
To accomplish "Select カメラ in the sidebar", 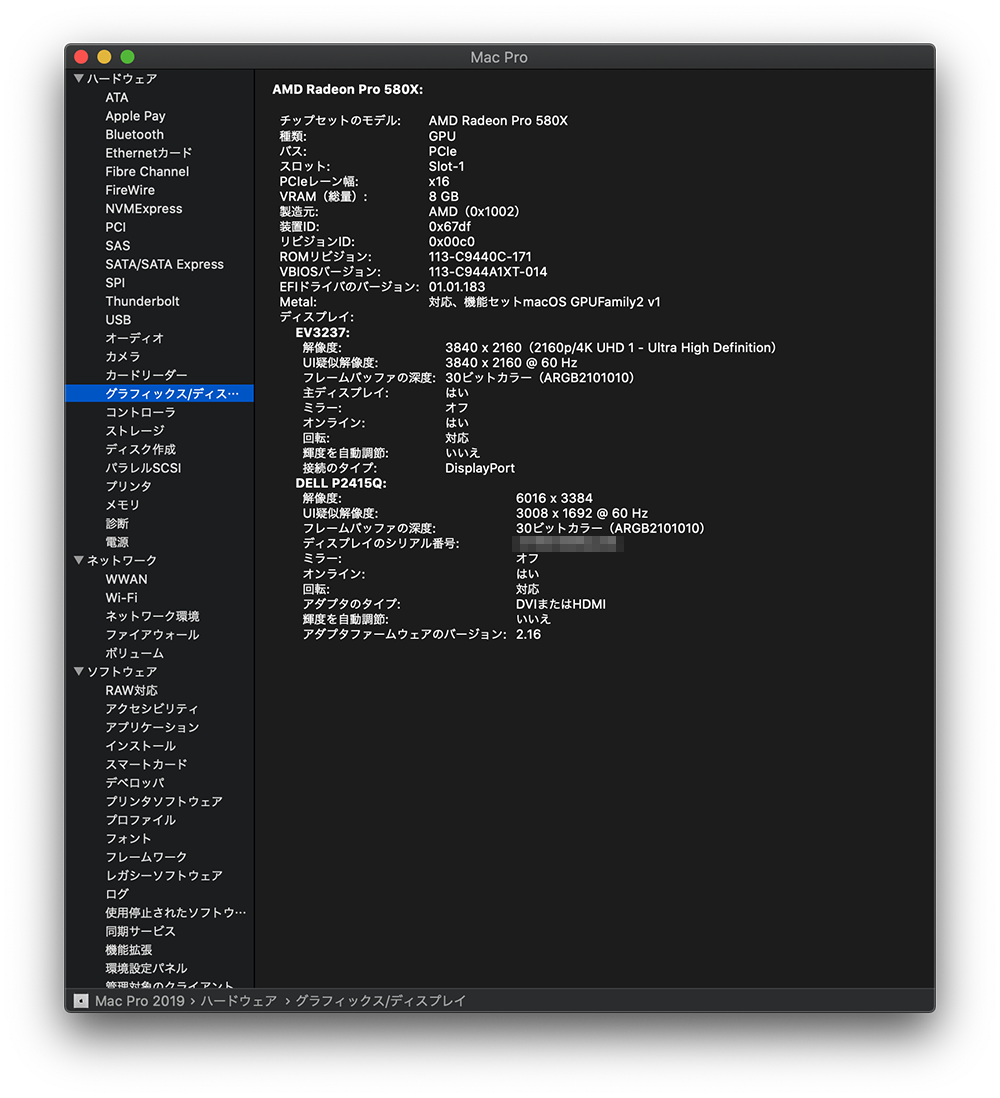I will point(123,357).
